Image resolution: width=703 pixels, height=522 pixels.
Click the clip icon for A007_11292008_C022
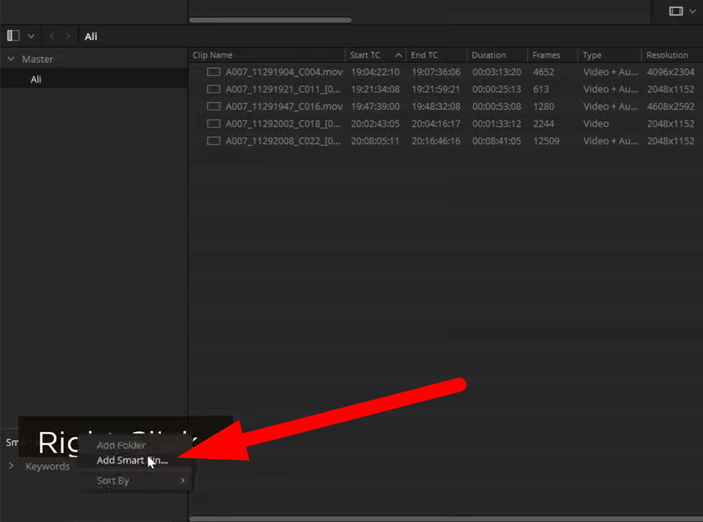point(213,141)
